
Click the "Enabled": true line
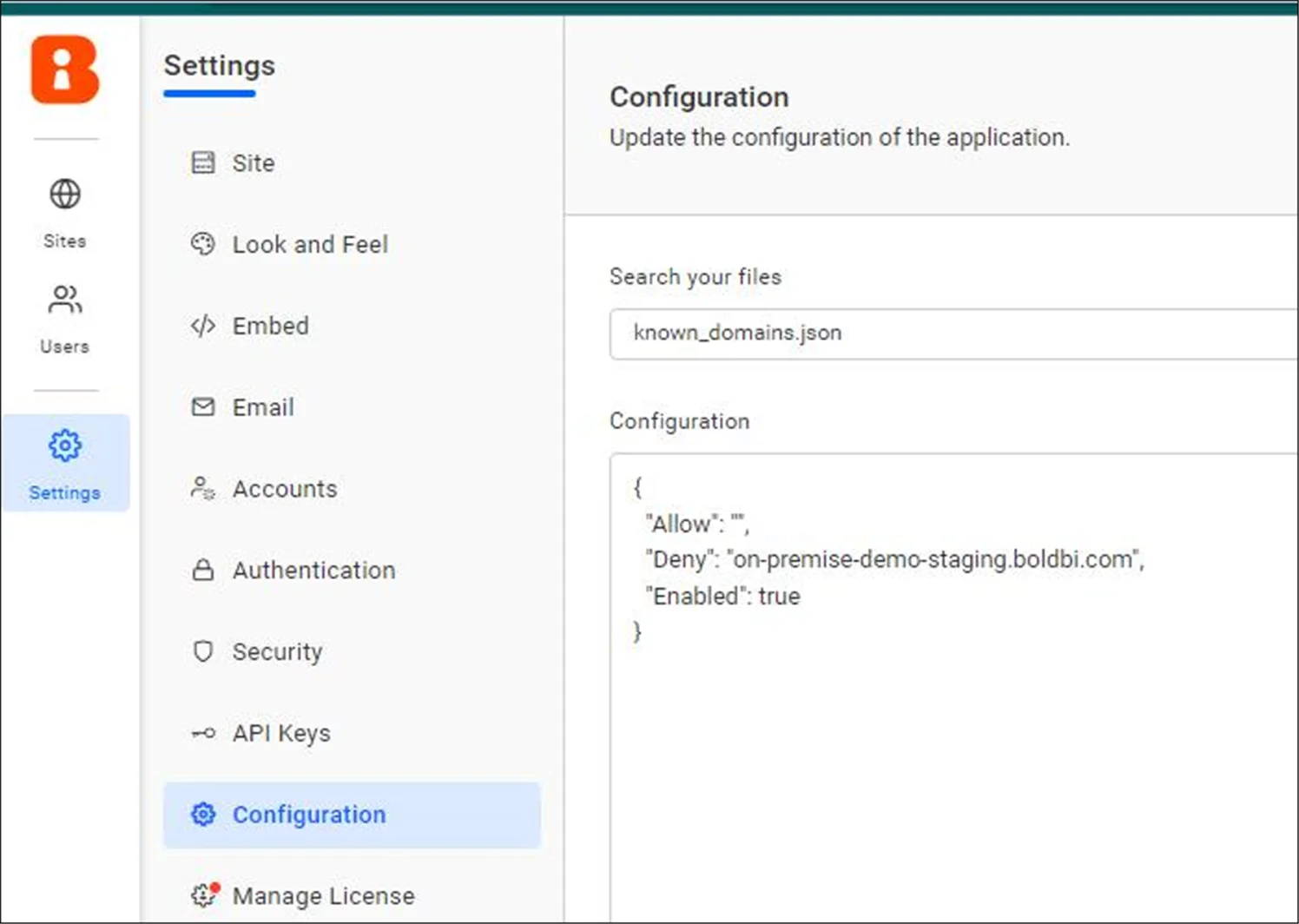point(722,596)
